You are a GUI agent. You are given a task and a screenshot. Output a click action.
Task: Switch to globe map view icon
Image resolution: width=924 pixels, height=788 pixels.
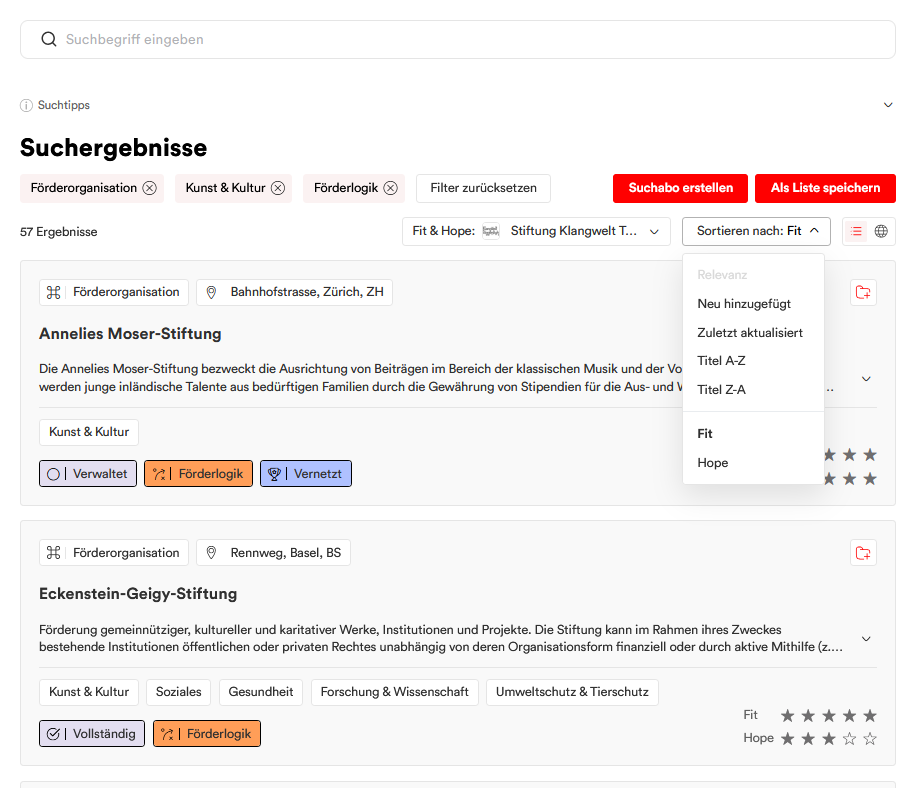881,232
